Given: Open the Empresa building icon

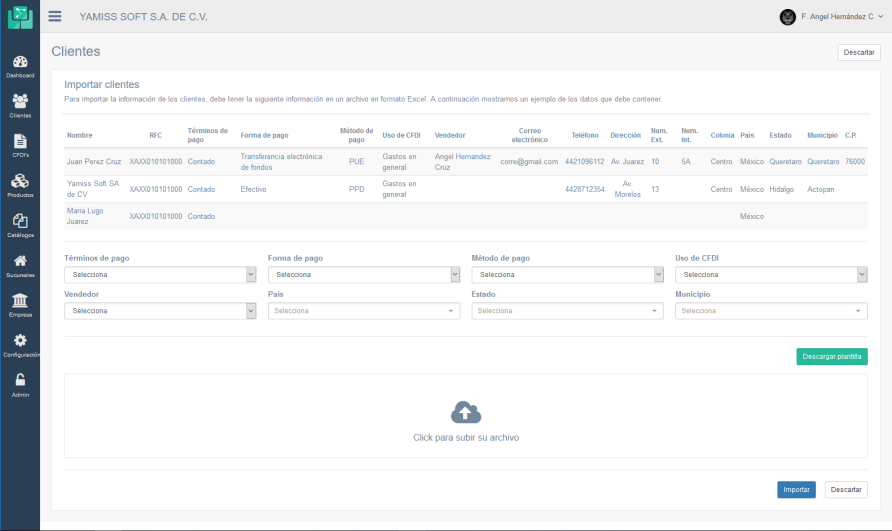Looking at the screenshot, I should (x=20, y=301).
